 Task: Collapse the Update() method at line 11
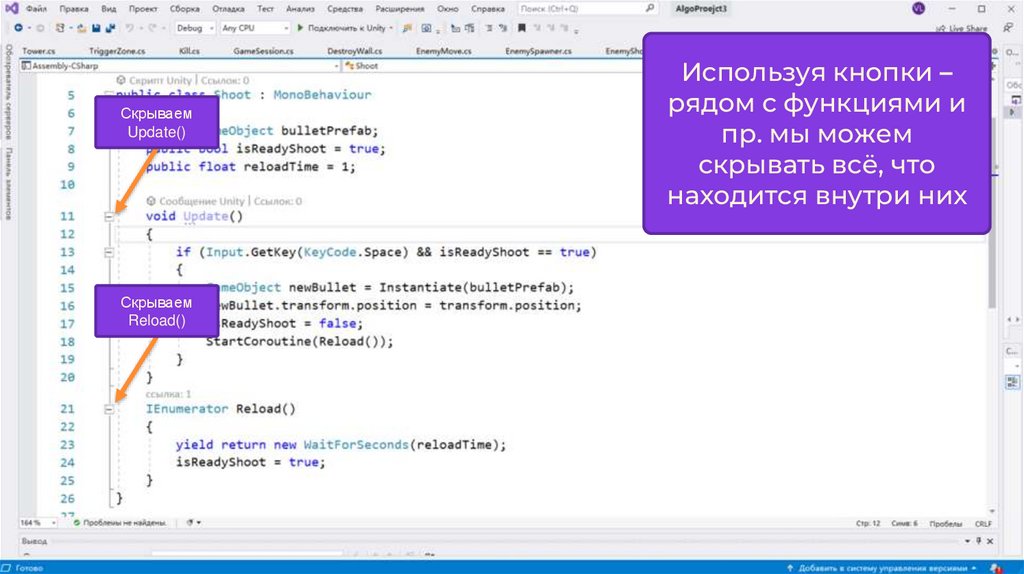[109, 217]
